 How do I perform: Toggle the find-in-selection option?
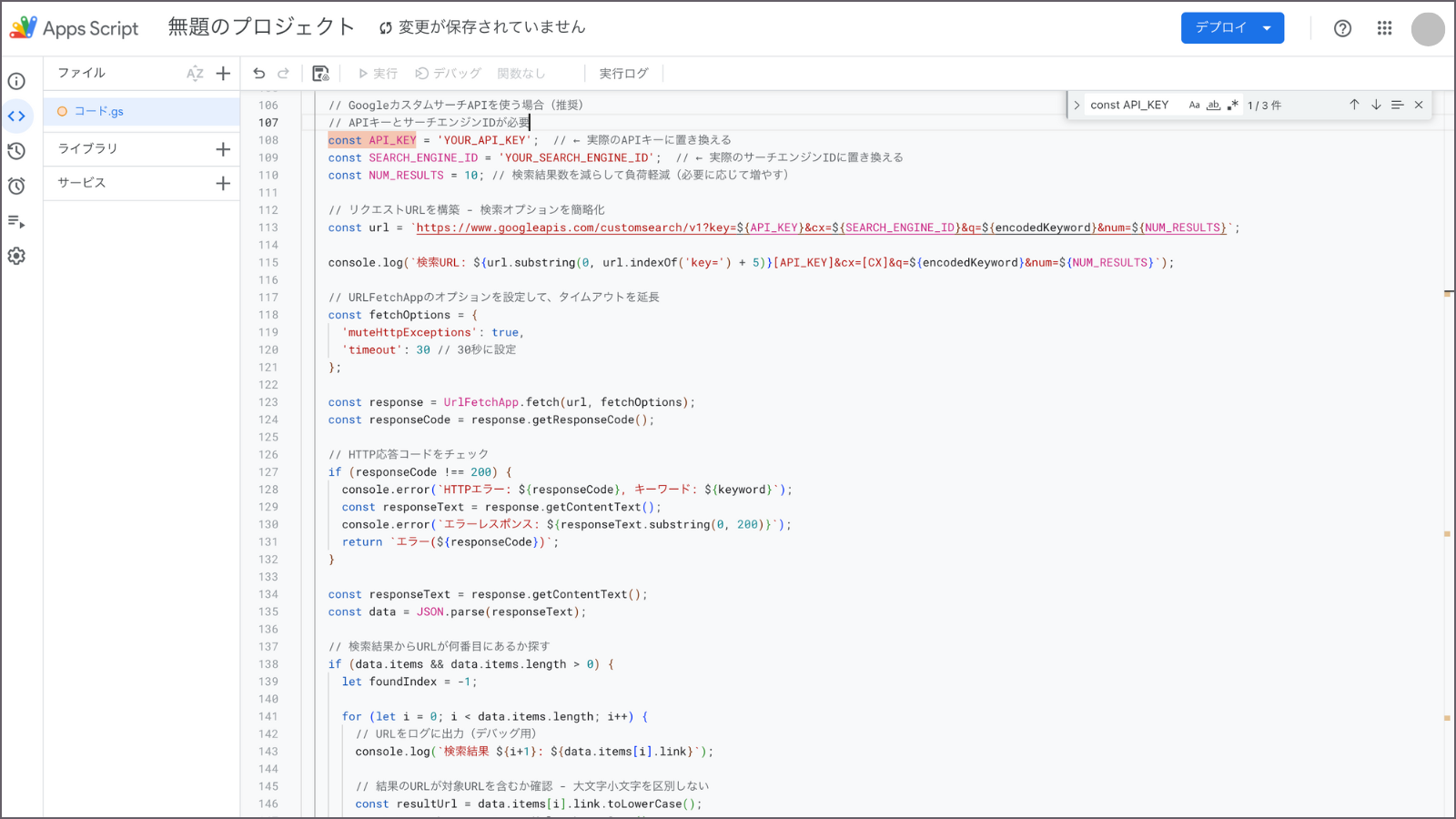(x=1398, y=105)
